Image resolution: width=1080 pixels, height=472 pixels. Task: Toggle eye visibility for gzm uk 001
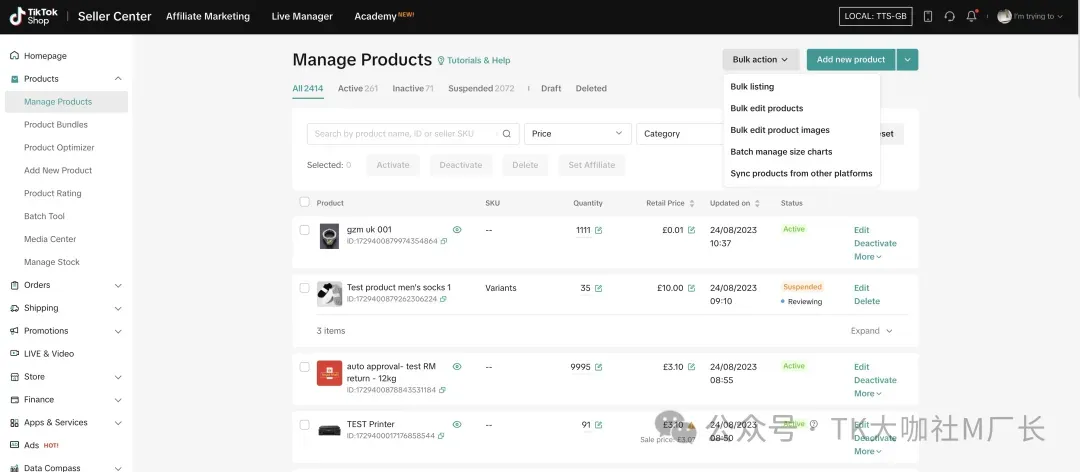point(457,229)
